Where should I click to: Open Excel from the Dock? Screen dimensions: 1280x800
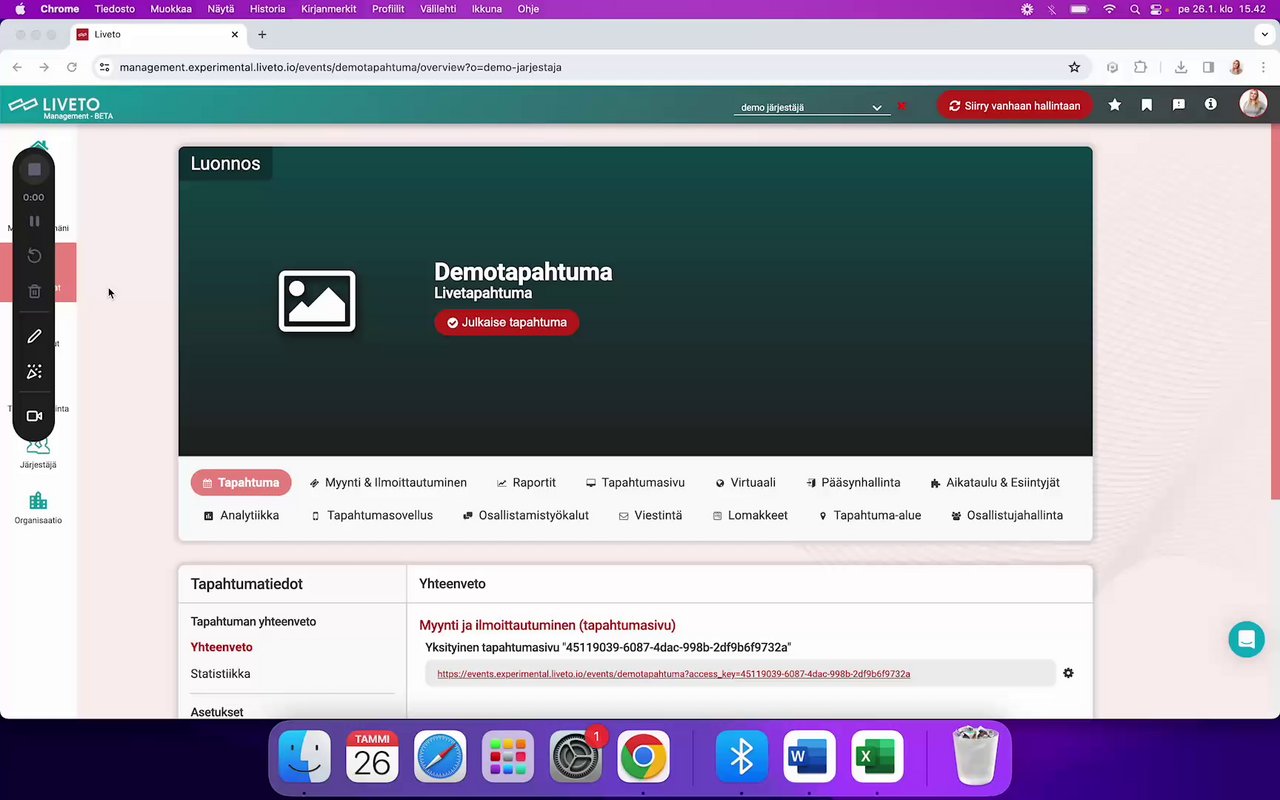point(877,756)
